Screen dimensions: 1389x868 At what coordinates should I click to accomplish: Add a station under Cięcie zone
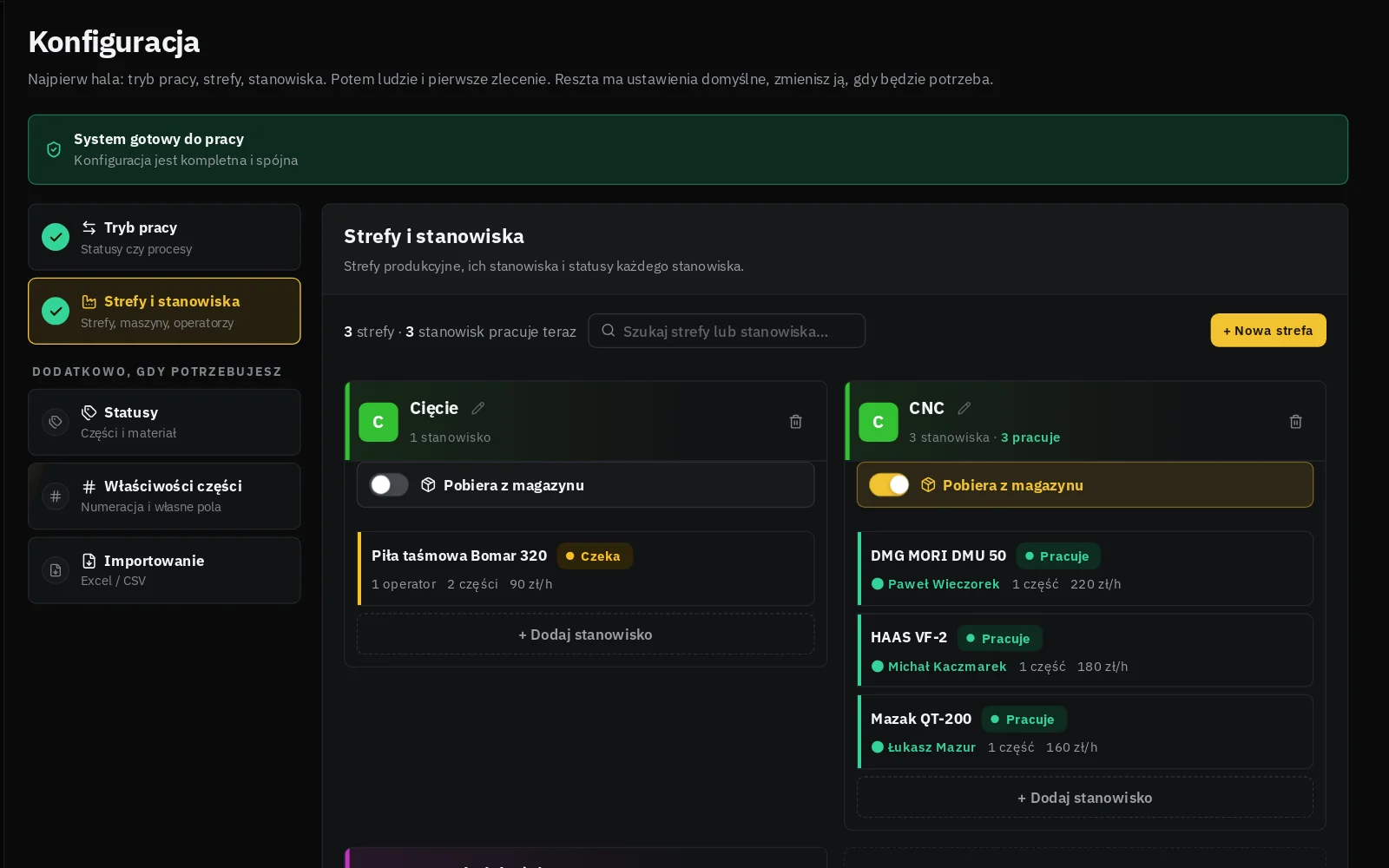(x=586, y=635)
